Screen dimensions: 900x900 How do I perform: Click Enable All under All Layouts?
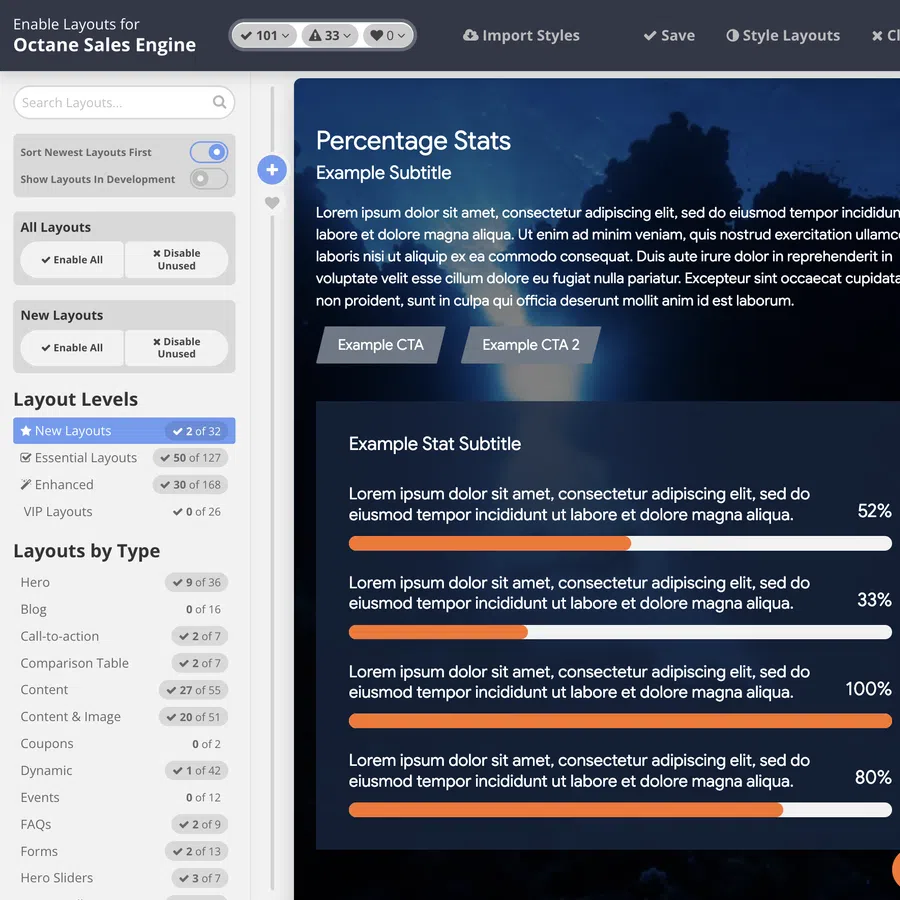(x=72, y=259)
